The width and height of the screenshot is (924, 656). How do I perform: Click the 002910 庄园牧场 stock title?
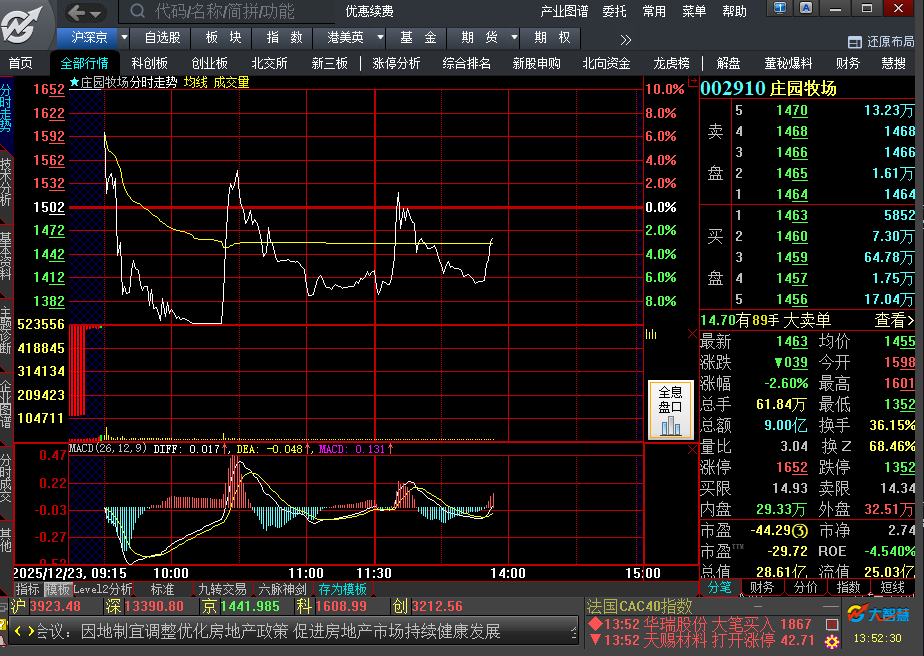click(768, 89)
